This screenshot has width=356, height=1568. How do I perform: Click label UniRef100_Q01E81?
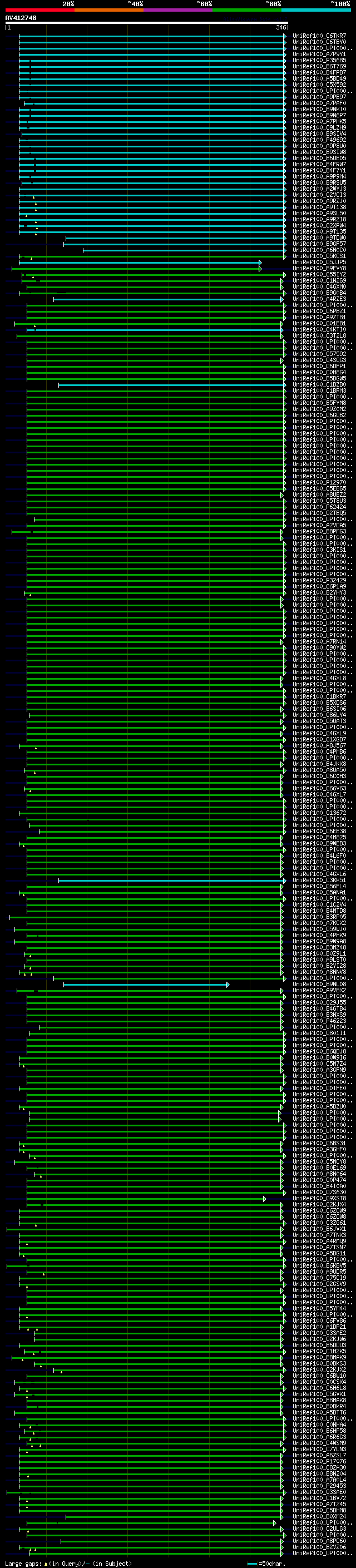click(319, 323)
